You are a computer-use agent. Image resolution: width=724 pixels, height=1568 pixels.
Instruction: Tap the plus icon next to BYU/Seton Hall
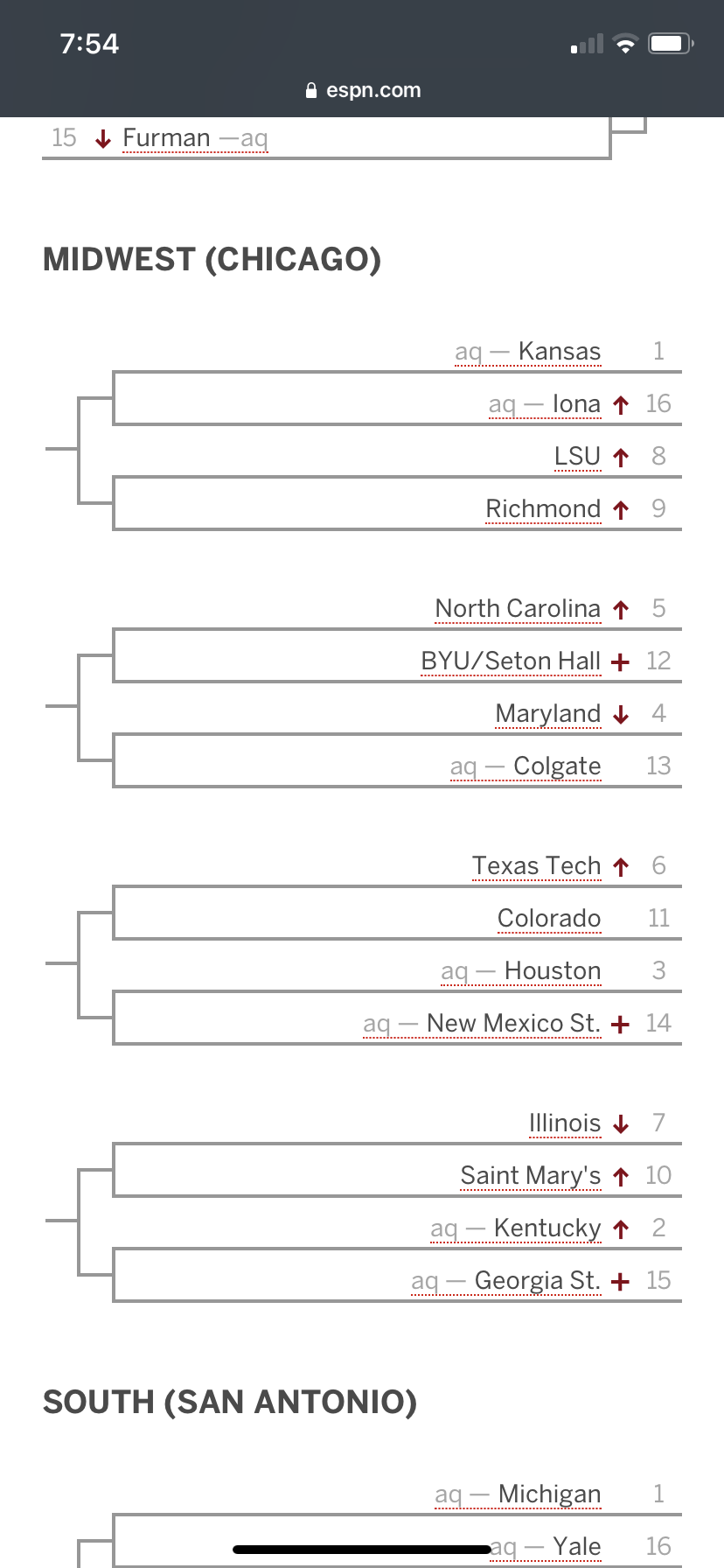point(621,662)
